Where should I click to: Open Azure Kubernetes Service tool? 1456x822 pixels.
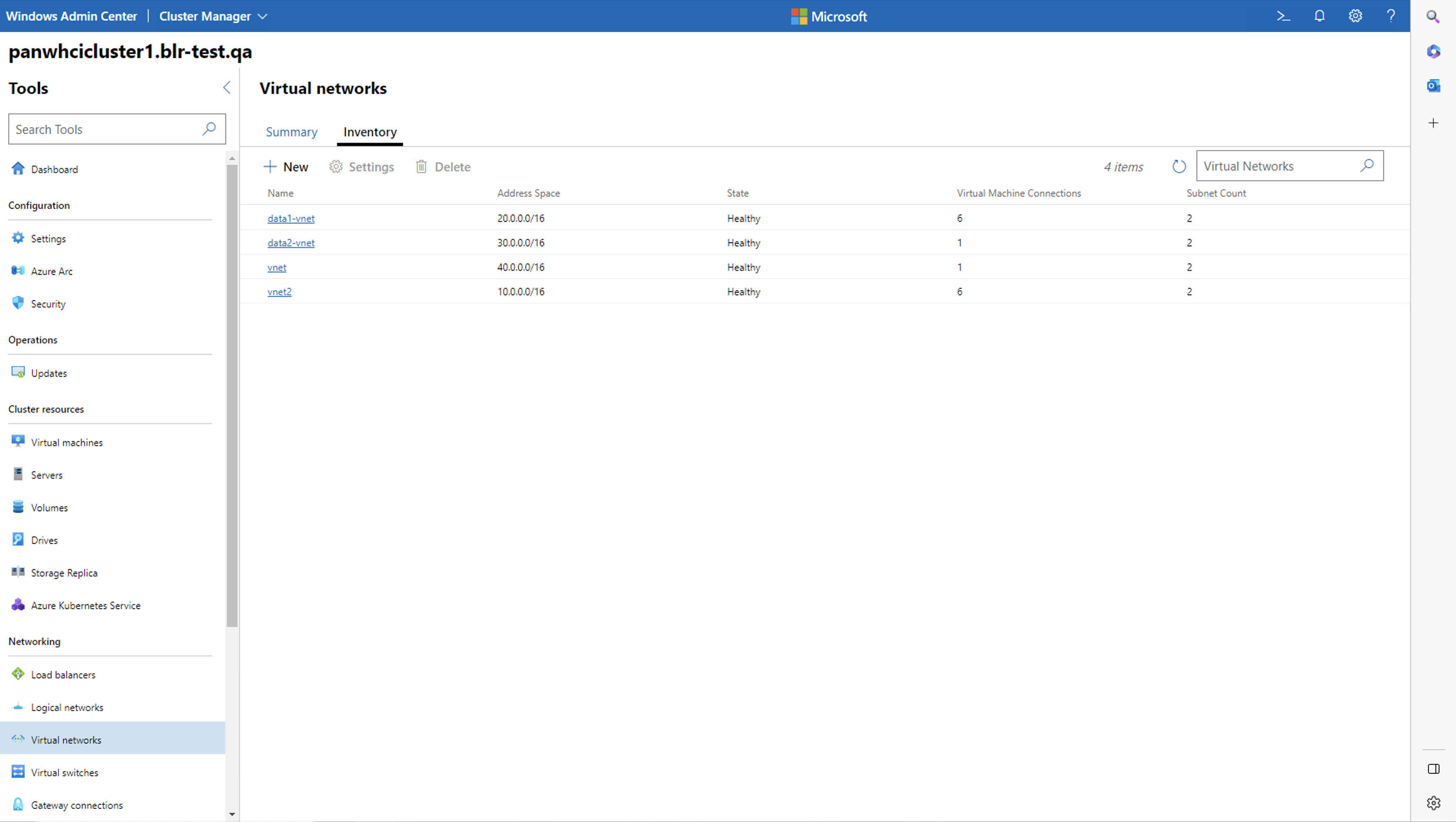[85, 605]
